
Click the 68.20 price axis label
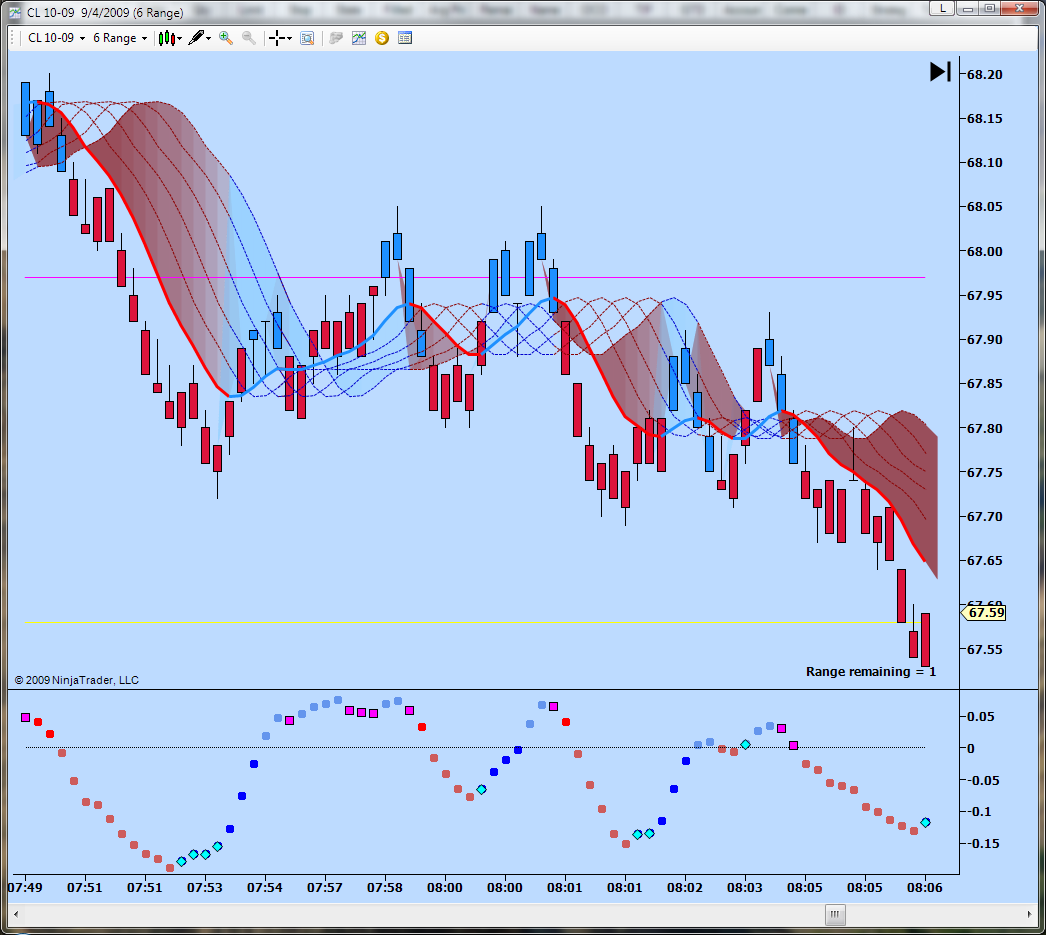985,75
